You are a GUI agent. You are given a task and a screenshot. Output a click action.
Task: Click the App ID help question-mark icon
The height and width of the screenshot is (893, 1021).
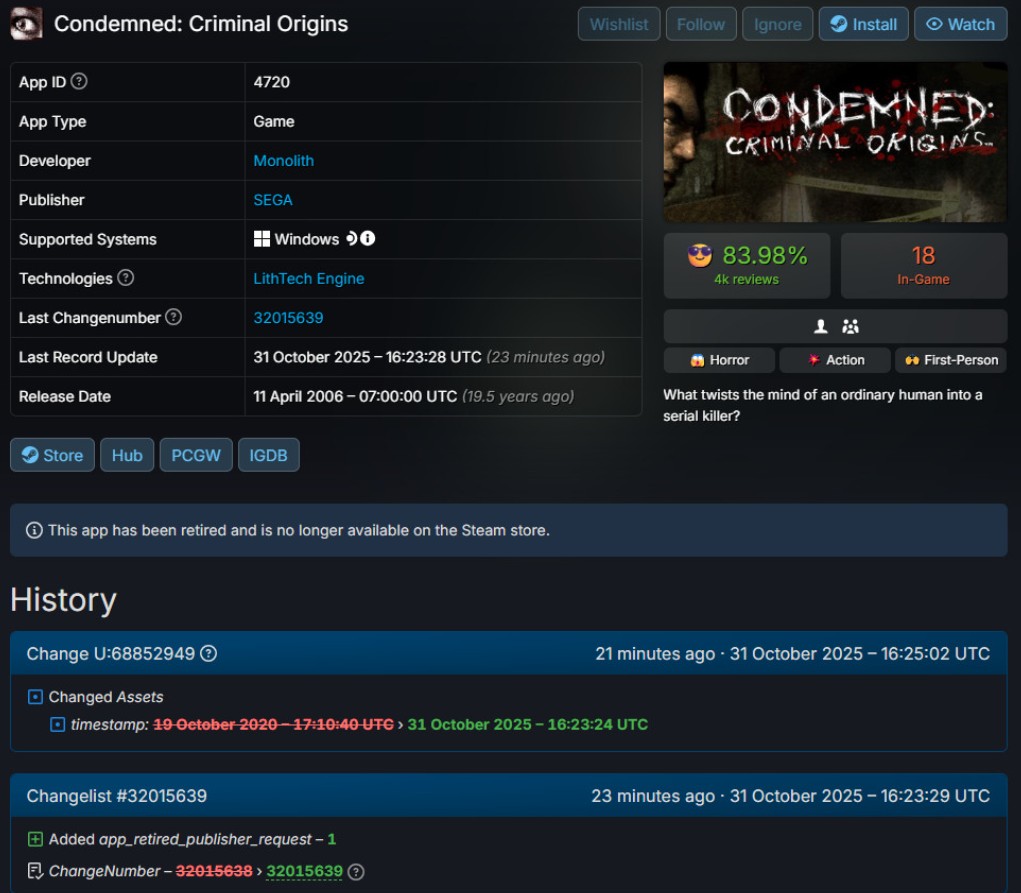[x=79, y=82]
